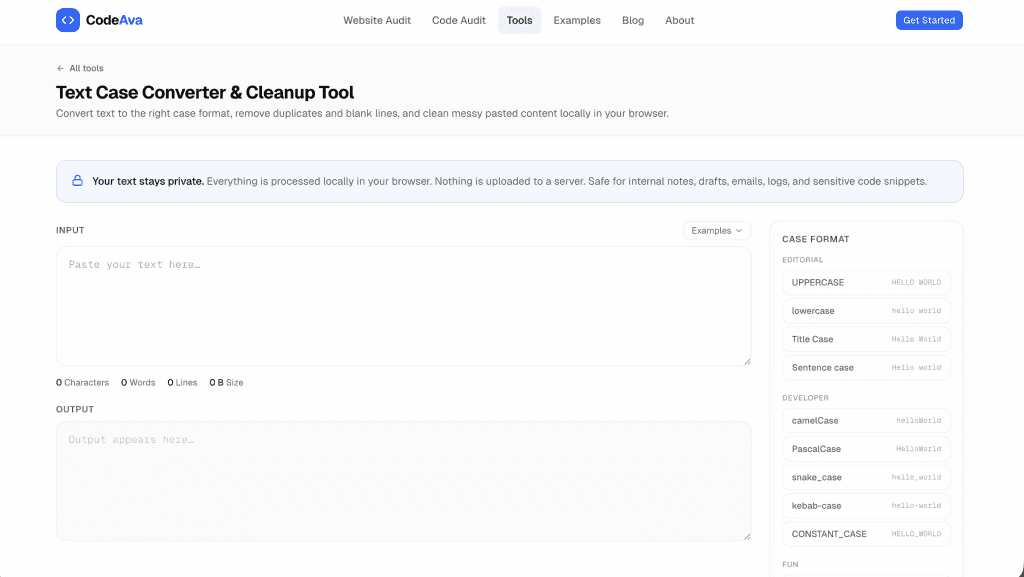Click the 0 B Size counter
Viewport: 1024px width, 577px height.
[x=226, y=382]
